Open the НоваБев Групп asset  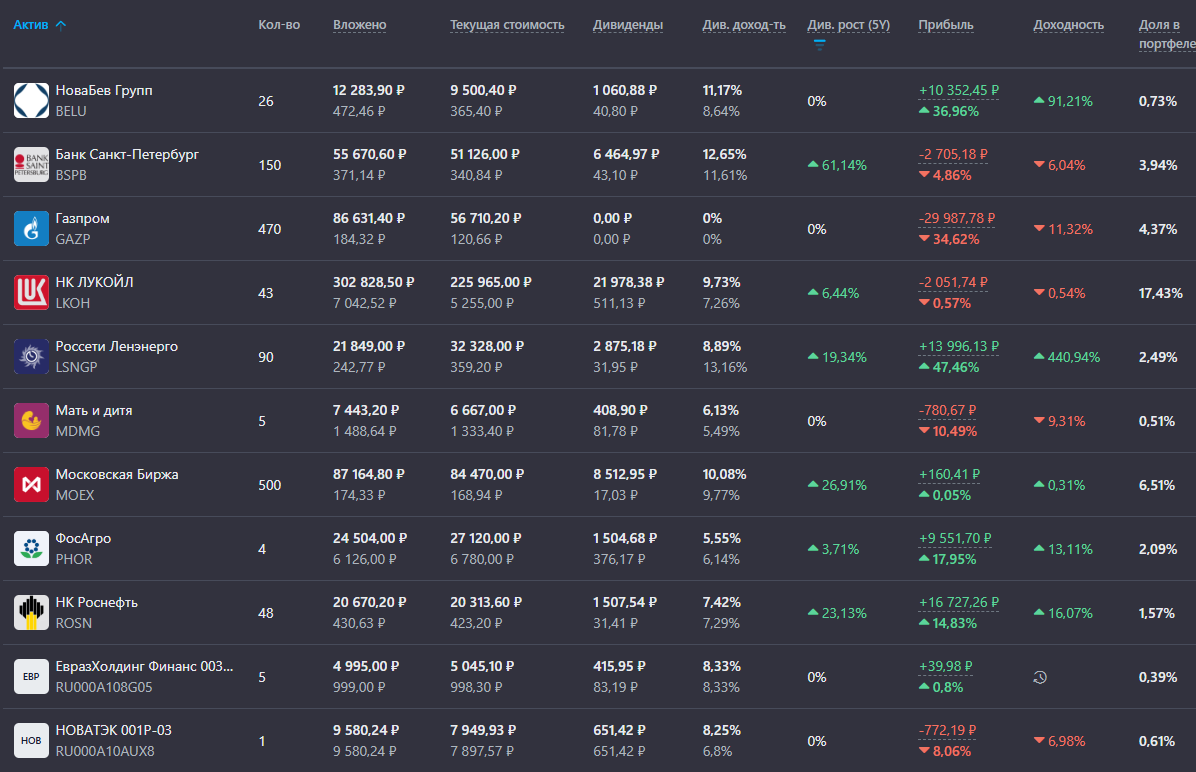click(x=104, y=90)
